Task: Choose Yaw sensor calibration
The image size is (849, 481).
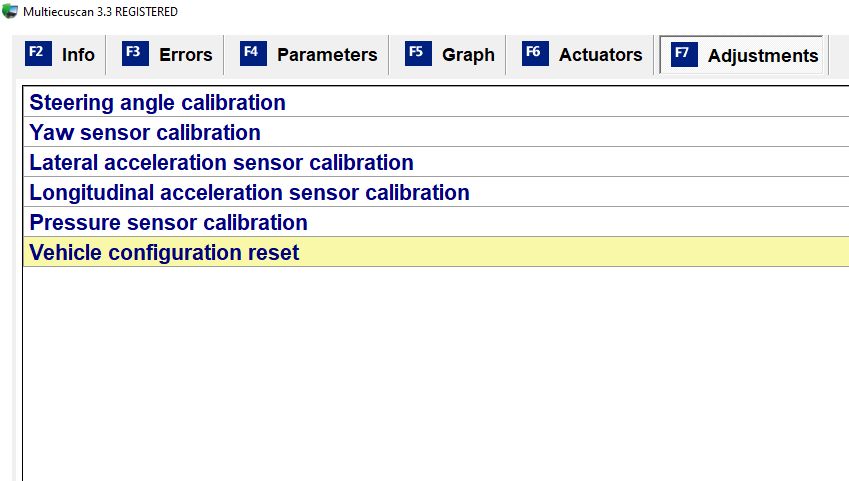Action: (145, 133)
